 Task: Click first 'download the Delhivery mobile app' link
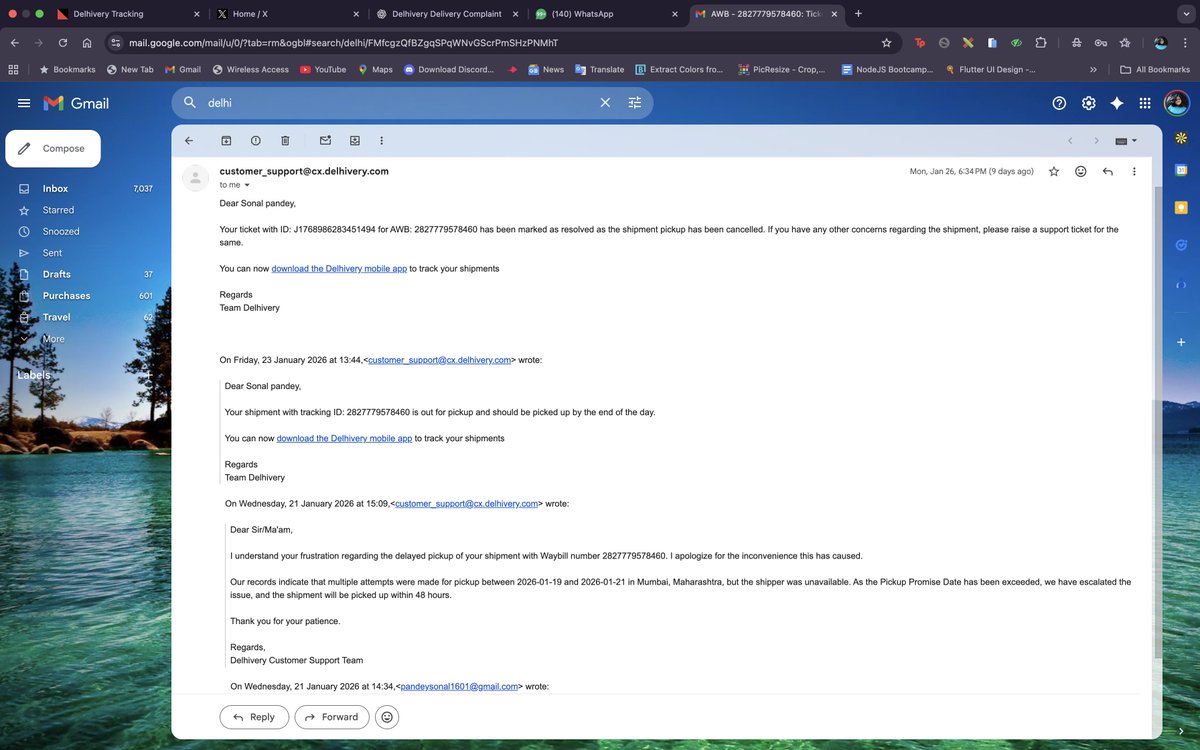339,268
